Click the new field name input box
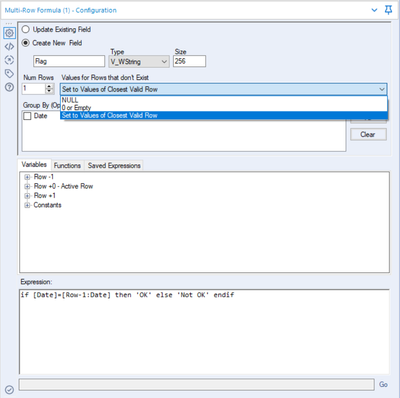This screenshot has height=398, width=400. [69, 61]
